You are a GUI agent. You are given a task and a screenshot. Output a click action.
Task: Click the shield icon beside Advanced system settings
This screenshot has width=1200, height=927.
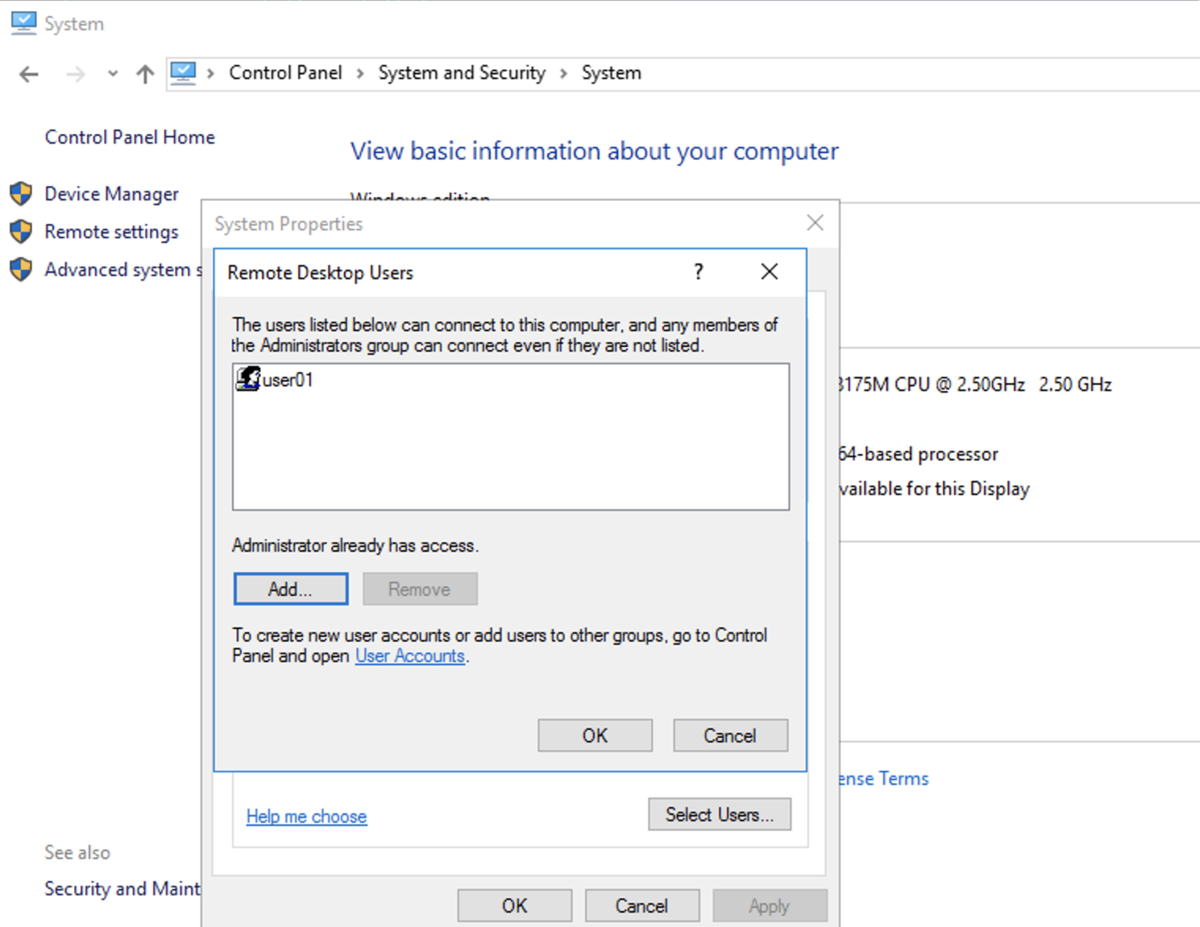(21, 270)
